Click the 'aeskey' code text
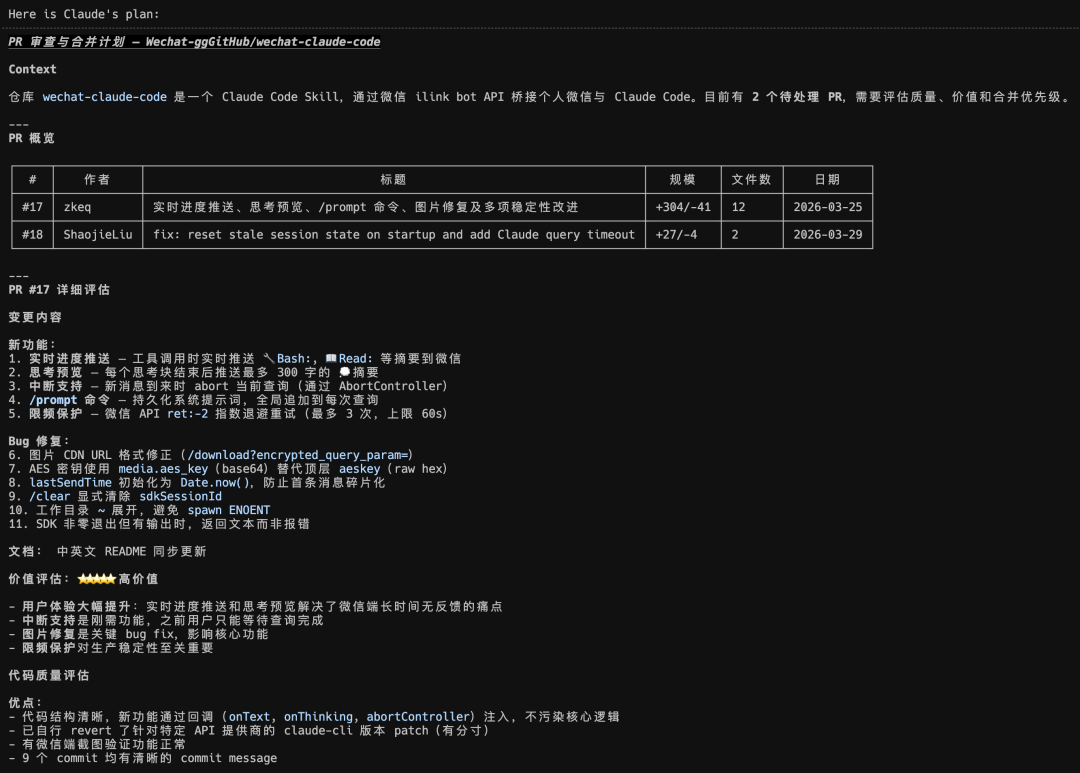This screenshot has width=1080, height=773. (360, 468)
